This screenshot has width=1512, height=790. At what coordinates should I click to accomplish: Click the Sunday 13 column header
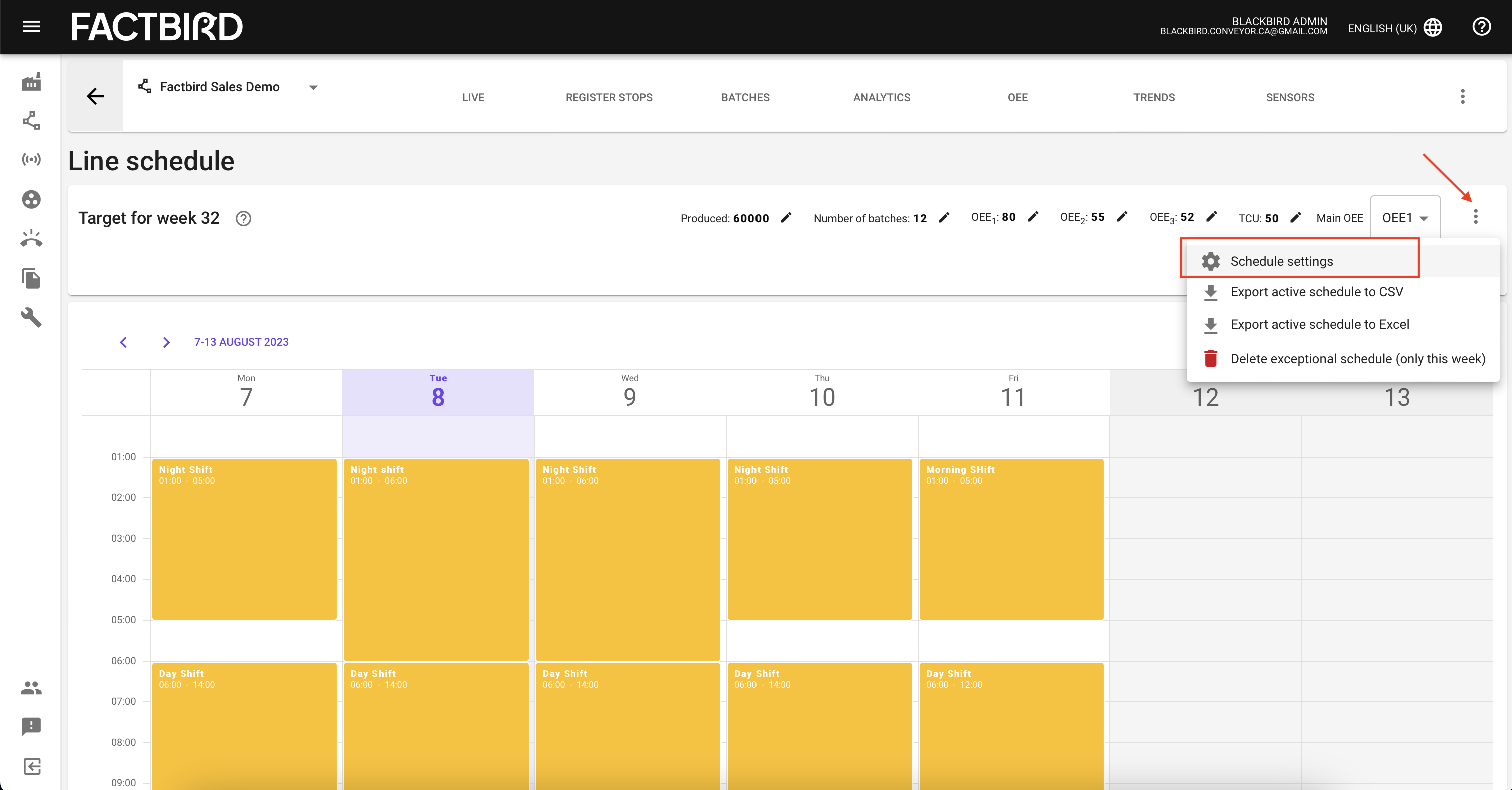[1397, 397]
